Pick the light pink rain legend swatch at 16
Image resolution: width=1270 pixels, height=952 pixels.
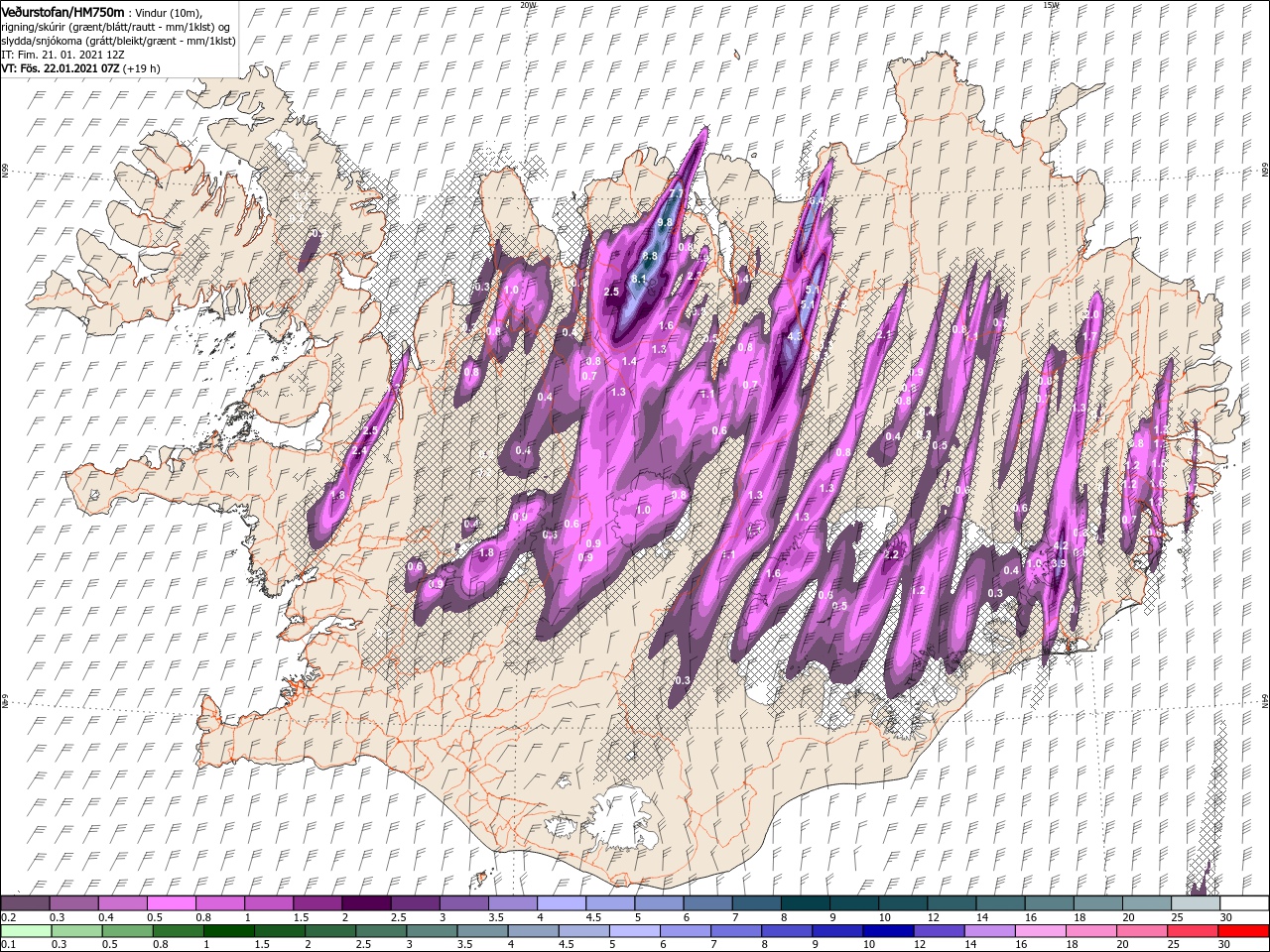1040,931
